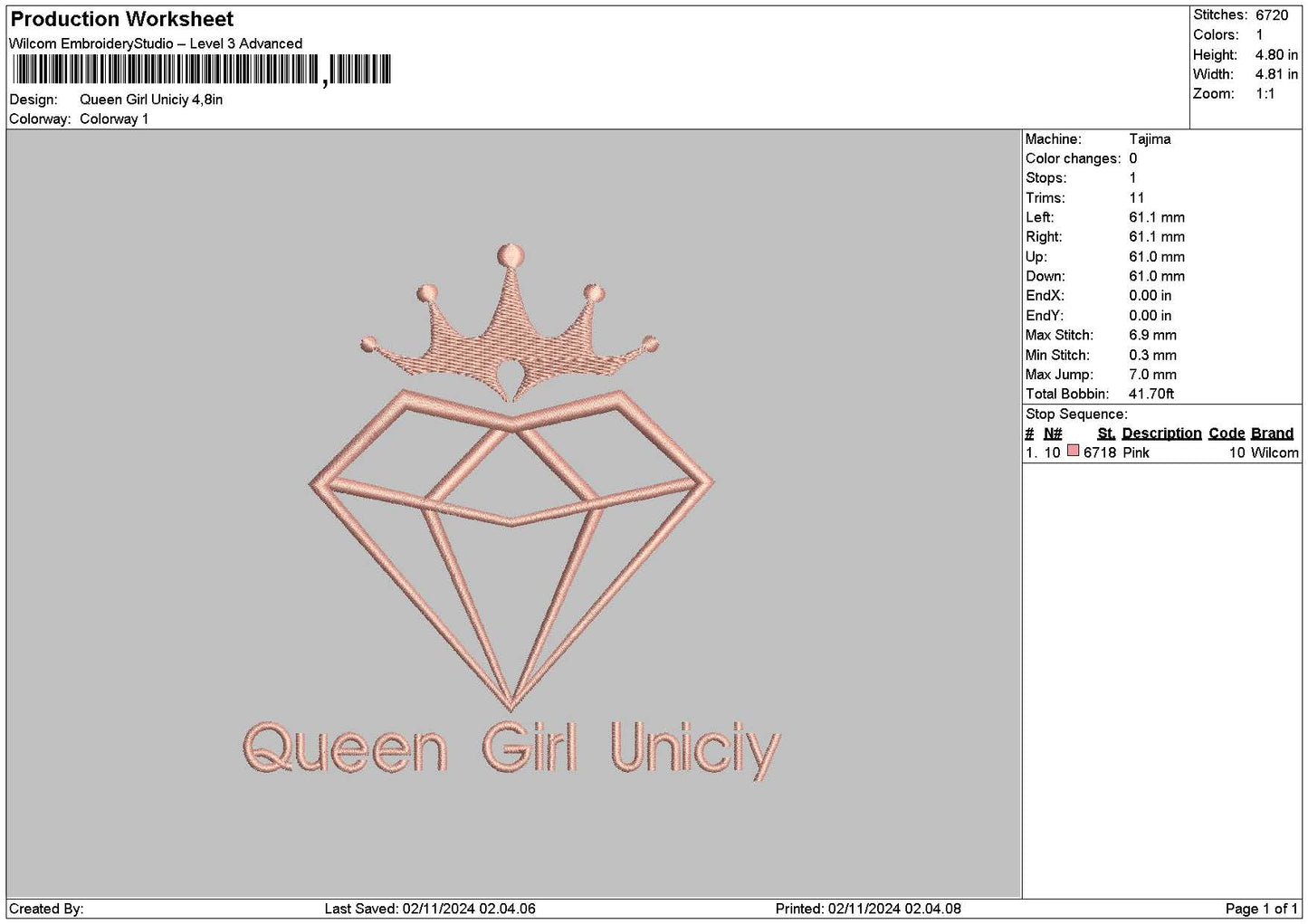Click the Color changes value 0

coord(1133,159)
